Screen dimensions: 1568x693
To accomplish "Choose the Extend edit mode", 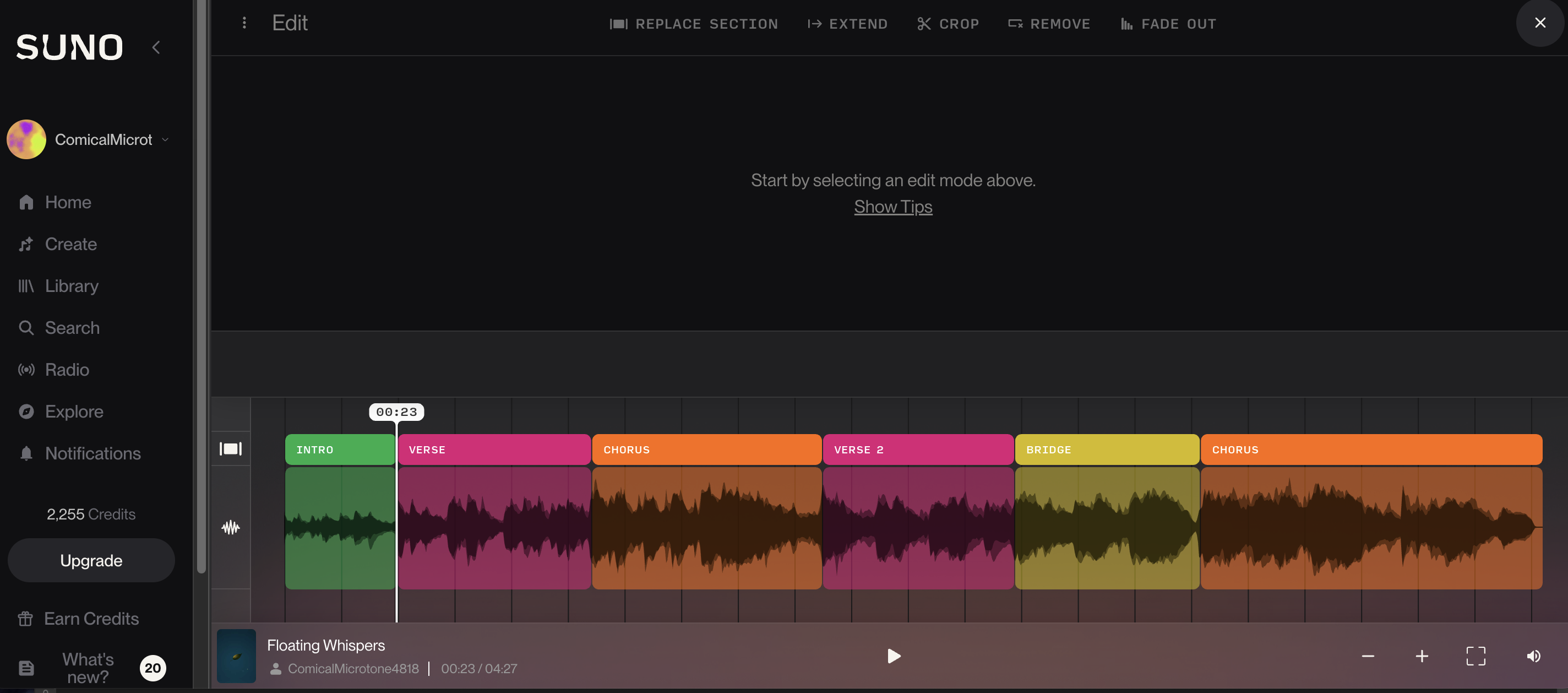I will (x=847, y=24).
